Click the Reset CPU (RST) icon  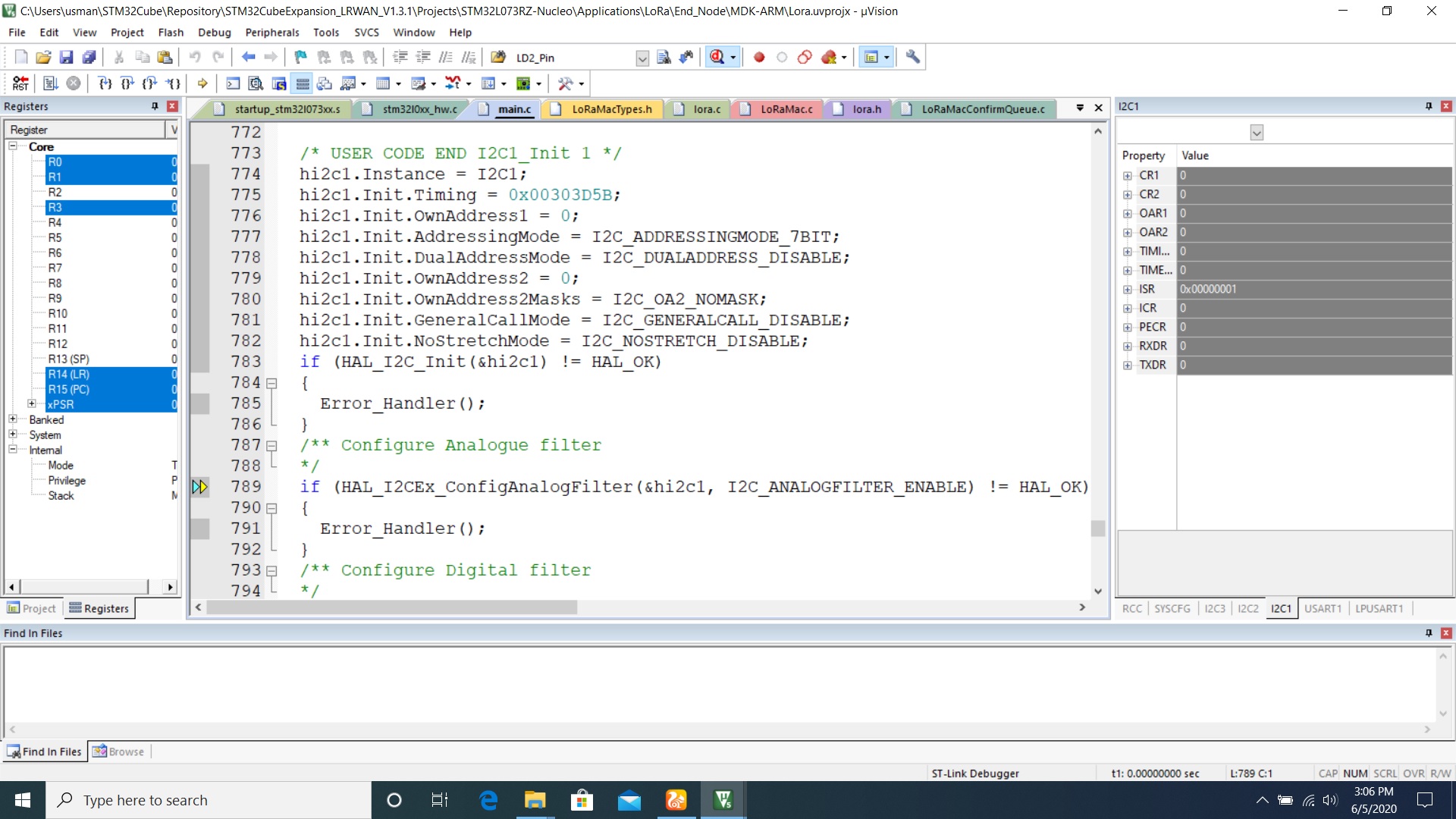click(20, 83)
